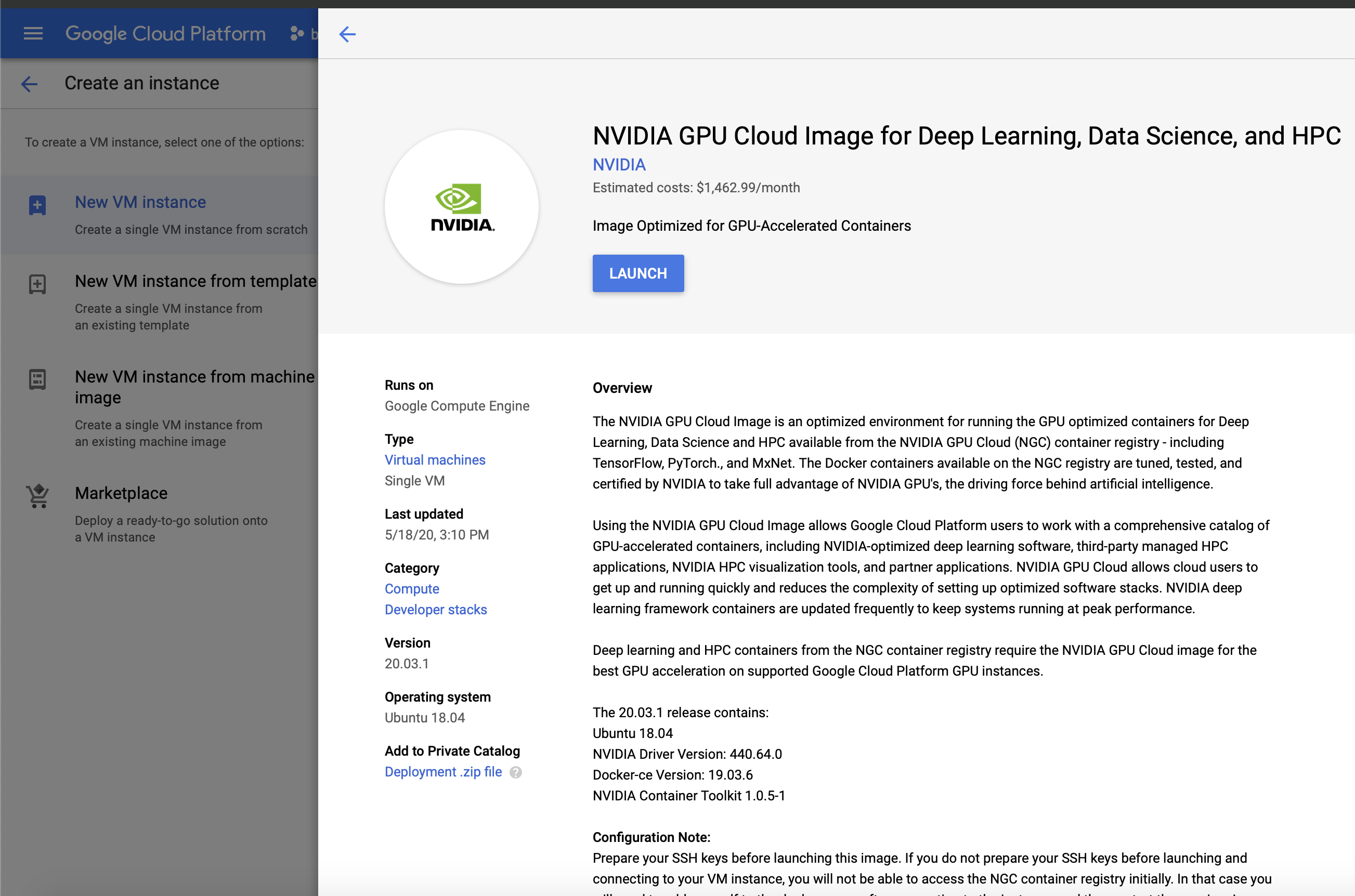The width and height of the screenshot is (1355, 896).
Task: Click the machine image option icon
Action: pos(37,379)
